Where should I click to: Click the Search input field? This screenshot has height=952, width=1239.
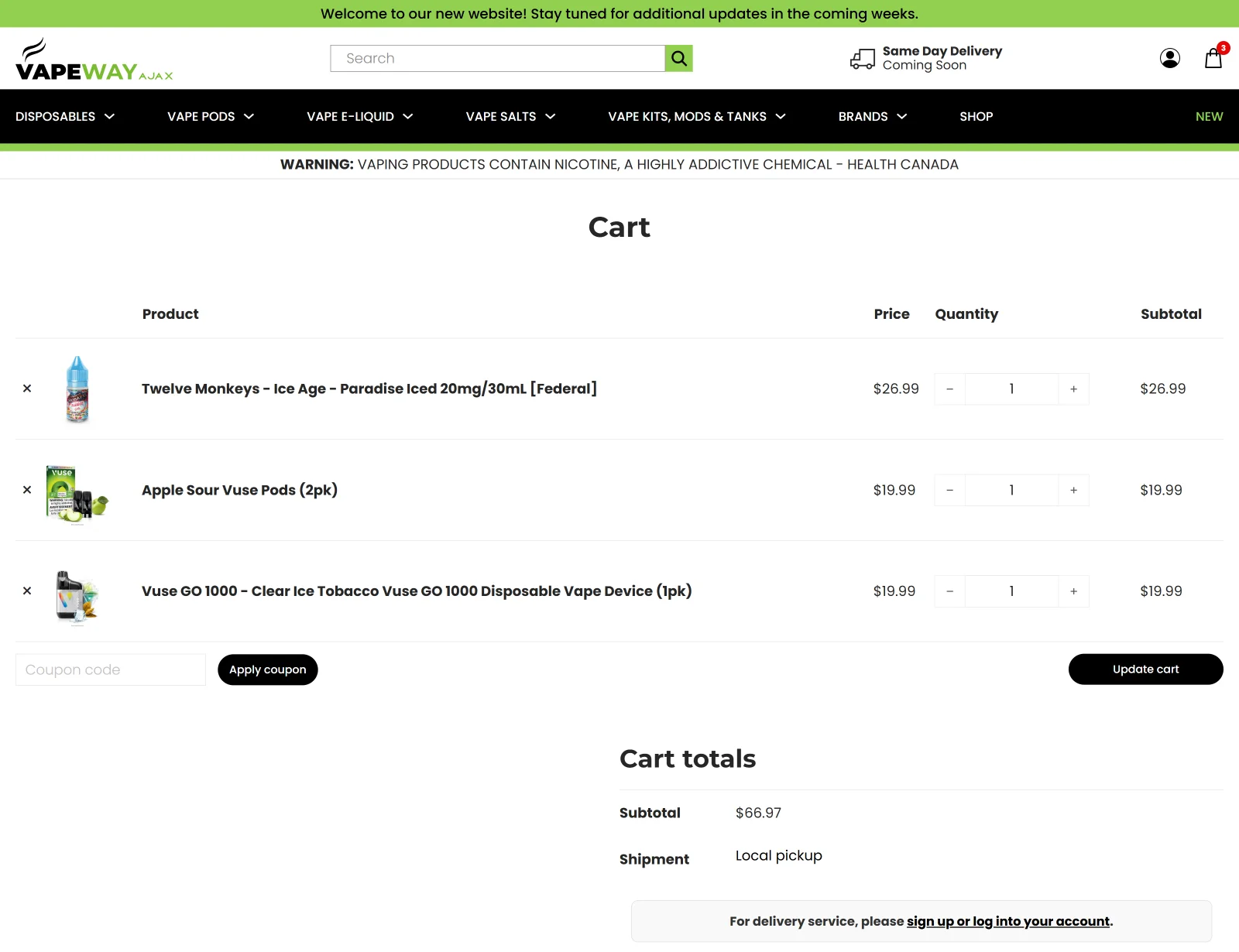coord(498,58)
